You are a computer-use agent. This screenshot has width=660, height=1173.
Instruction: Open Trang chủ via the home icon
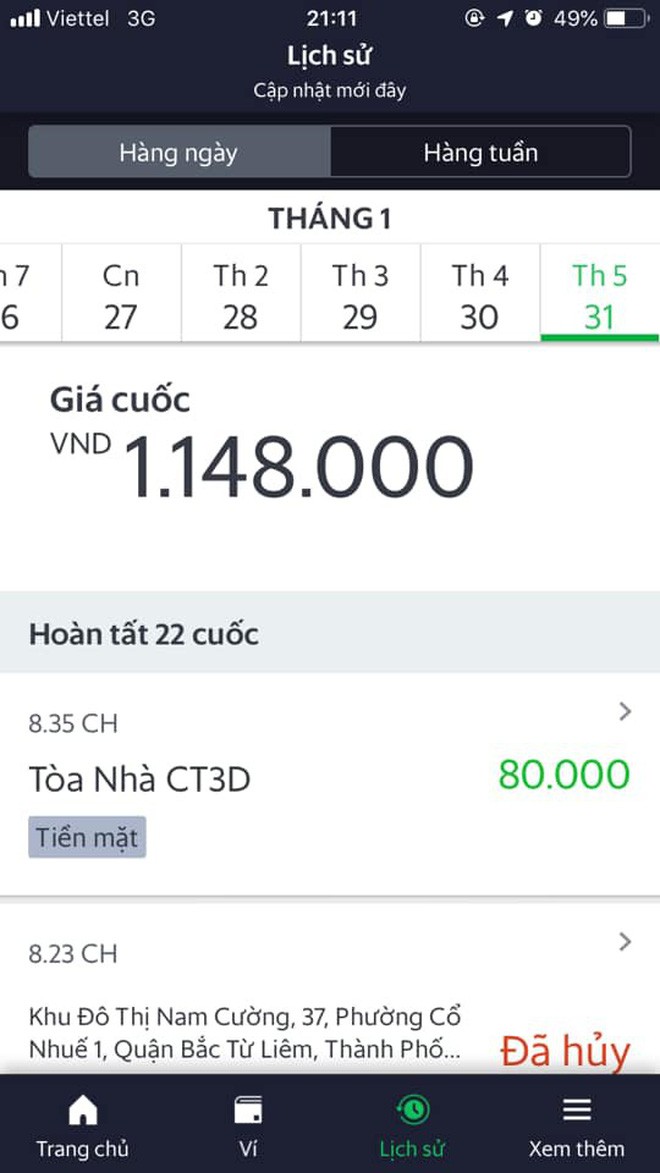tap(82, 1124)
